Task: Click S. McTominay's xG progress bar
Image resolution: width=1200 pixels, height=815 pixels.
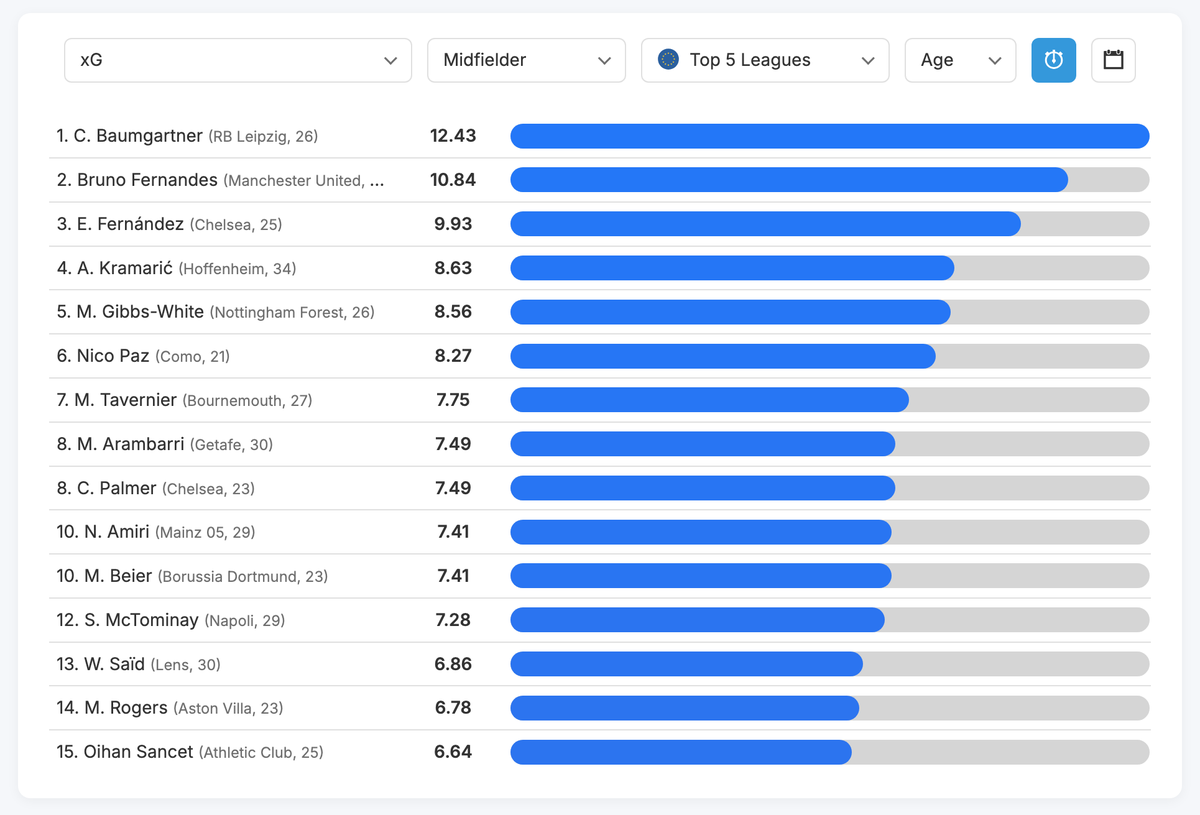Action: coord(830,620)
